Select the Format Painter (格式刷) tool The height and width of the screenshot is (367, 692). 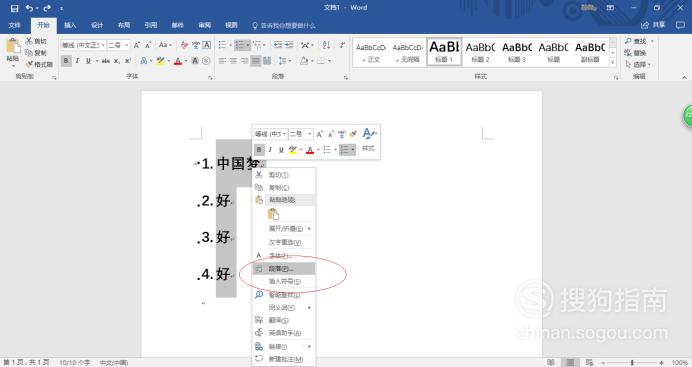[x=39, y=64]
